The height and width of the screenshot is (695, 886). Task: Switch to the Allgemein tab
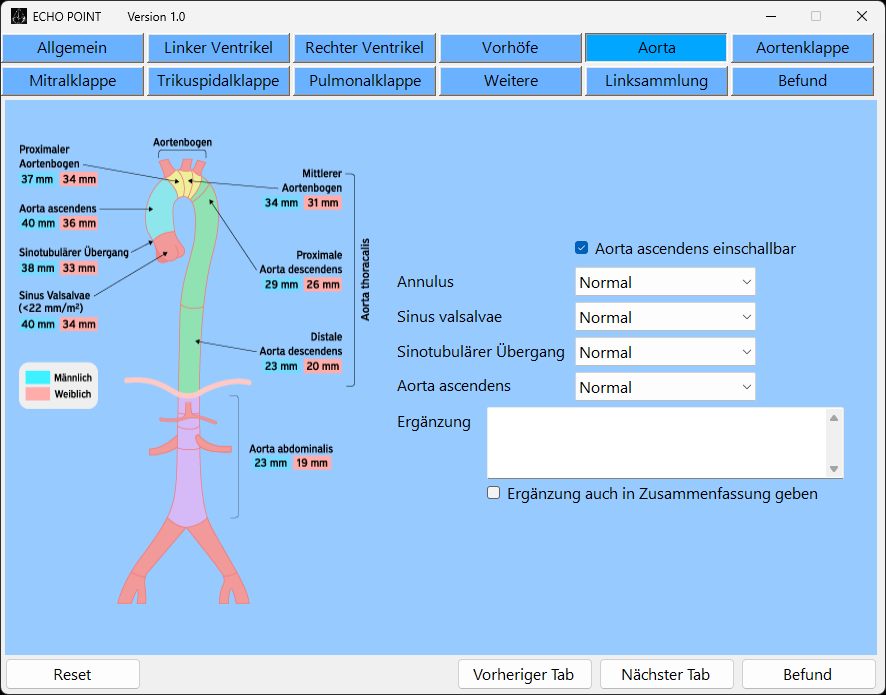72,48
